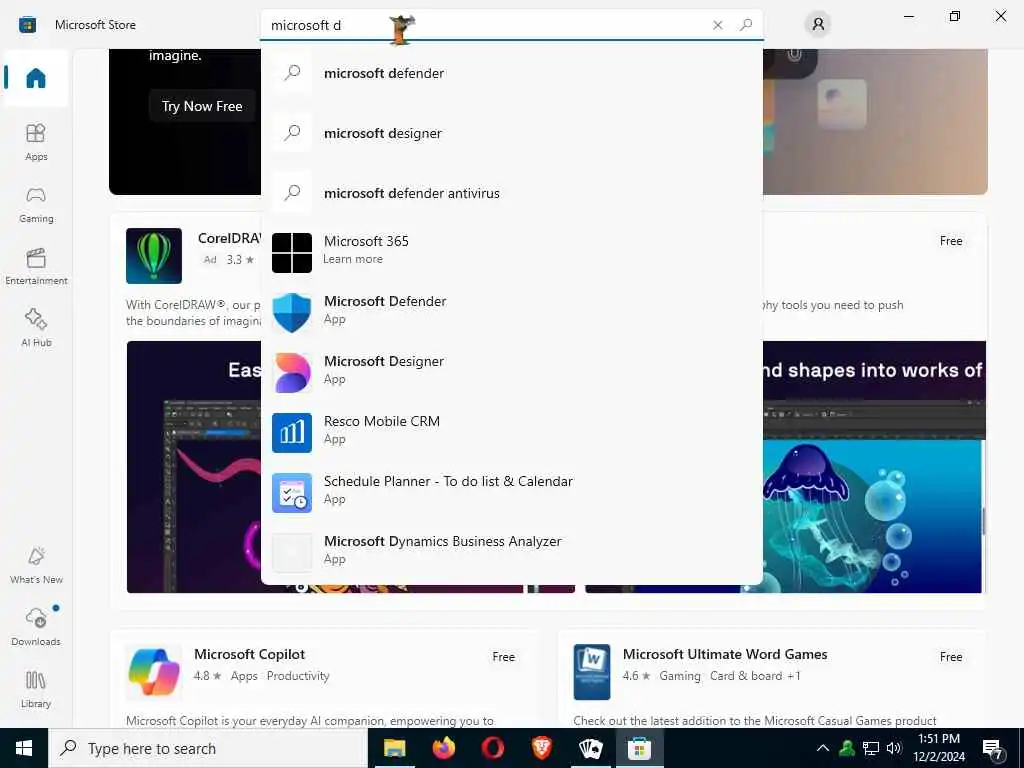Open the jellyfish artwork screenshot thumbnail
Viewport: 1024px width, 768px height.
tap(873, 466)
